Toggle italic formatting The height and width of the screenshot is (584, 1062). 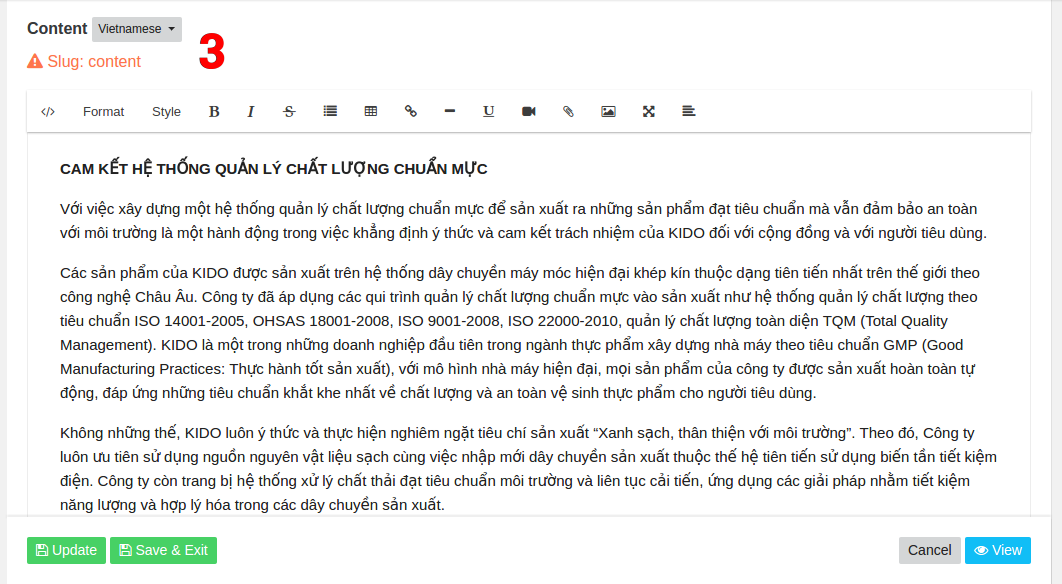[x=251, y=112]
